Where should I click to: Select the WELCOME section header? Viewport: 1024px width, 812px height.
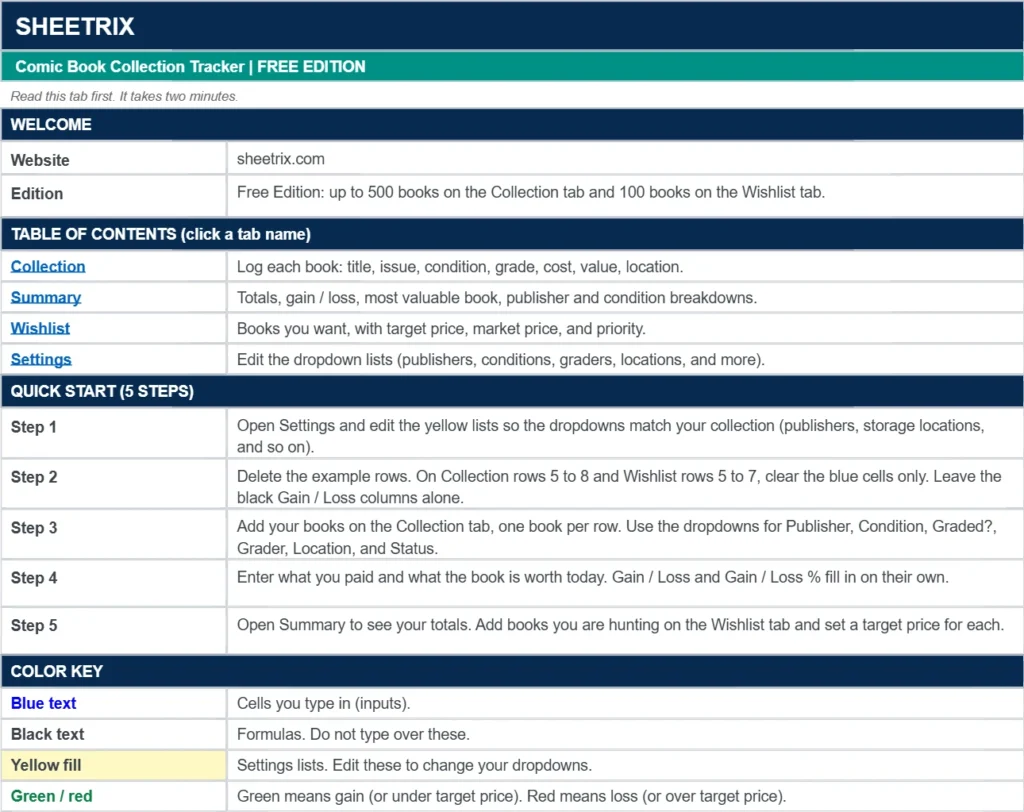(x=512, y=125)
